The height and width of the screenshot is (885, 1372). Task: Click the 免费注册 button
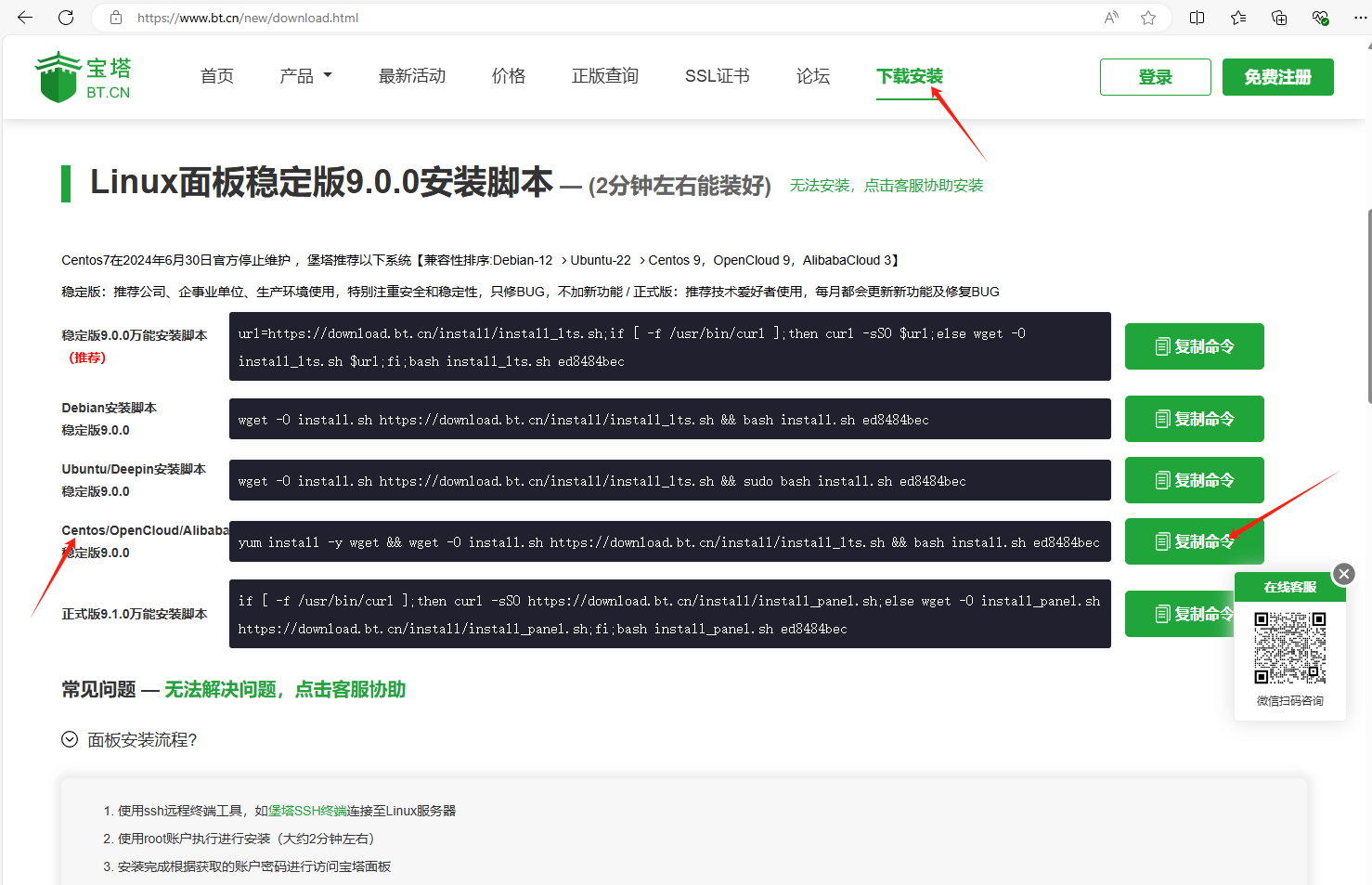pyautogui.click(x=1277, y=77)
